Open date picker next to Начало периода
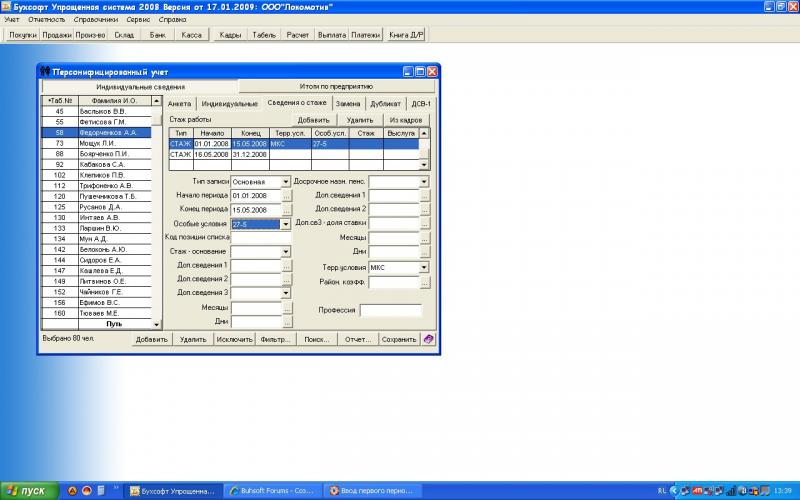The height and width of the screenshot is (500, 800). point(287,196)
